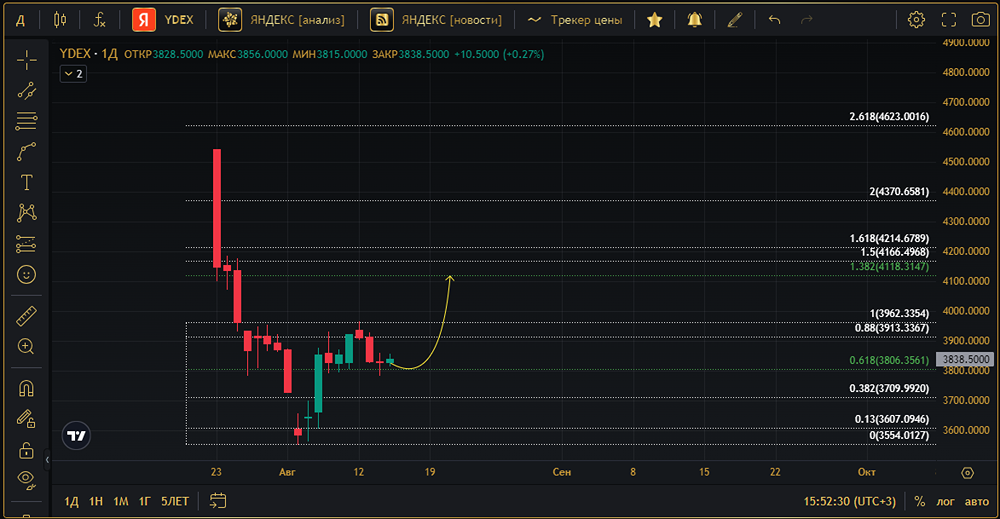1000x519 pixels.
Task: Click the pencil edit icon
Action: [735, 20]
